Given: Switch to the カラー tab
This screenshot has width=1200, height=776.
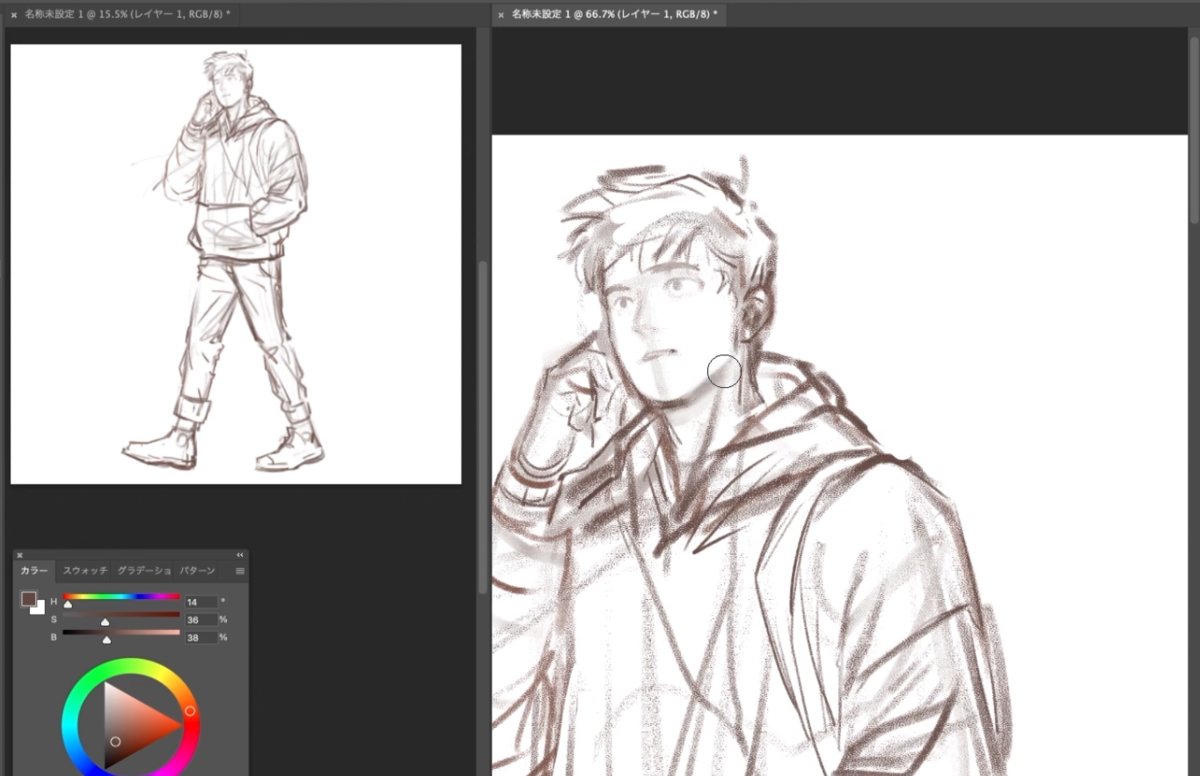Looking at the screenshot, I should click(34, 571).
